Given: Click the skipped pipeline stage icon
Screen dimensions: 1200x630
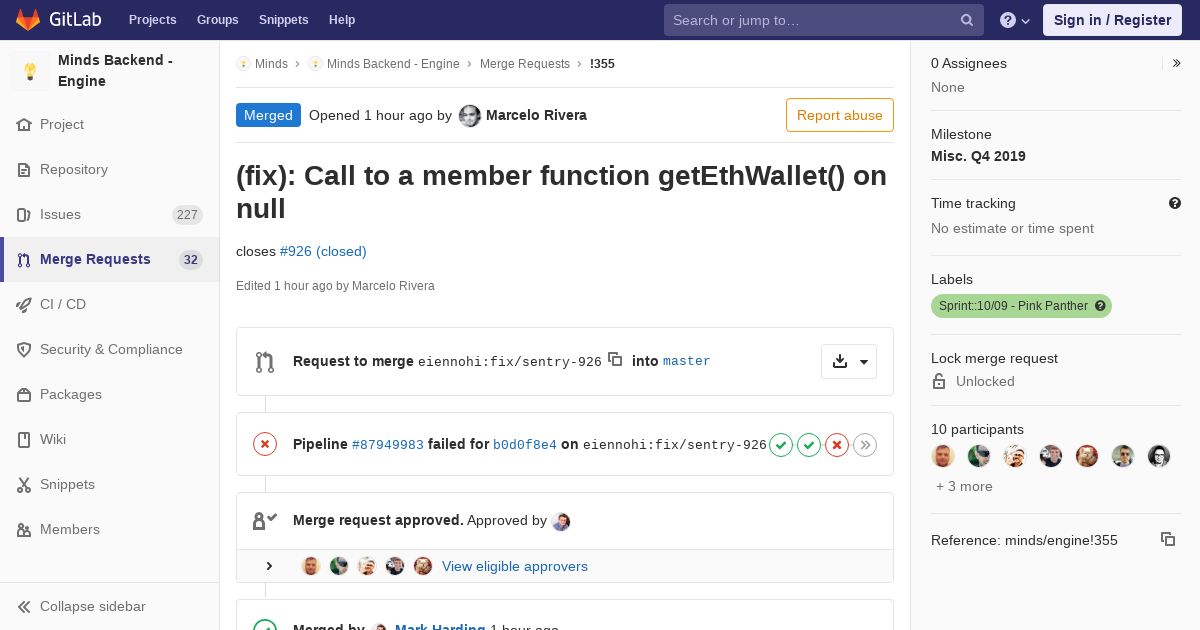Looking at the screenshot, I should (865, 445).
